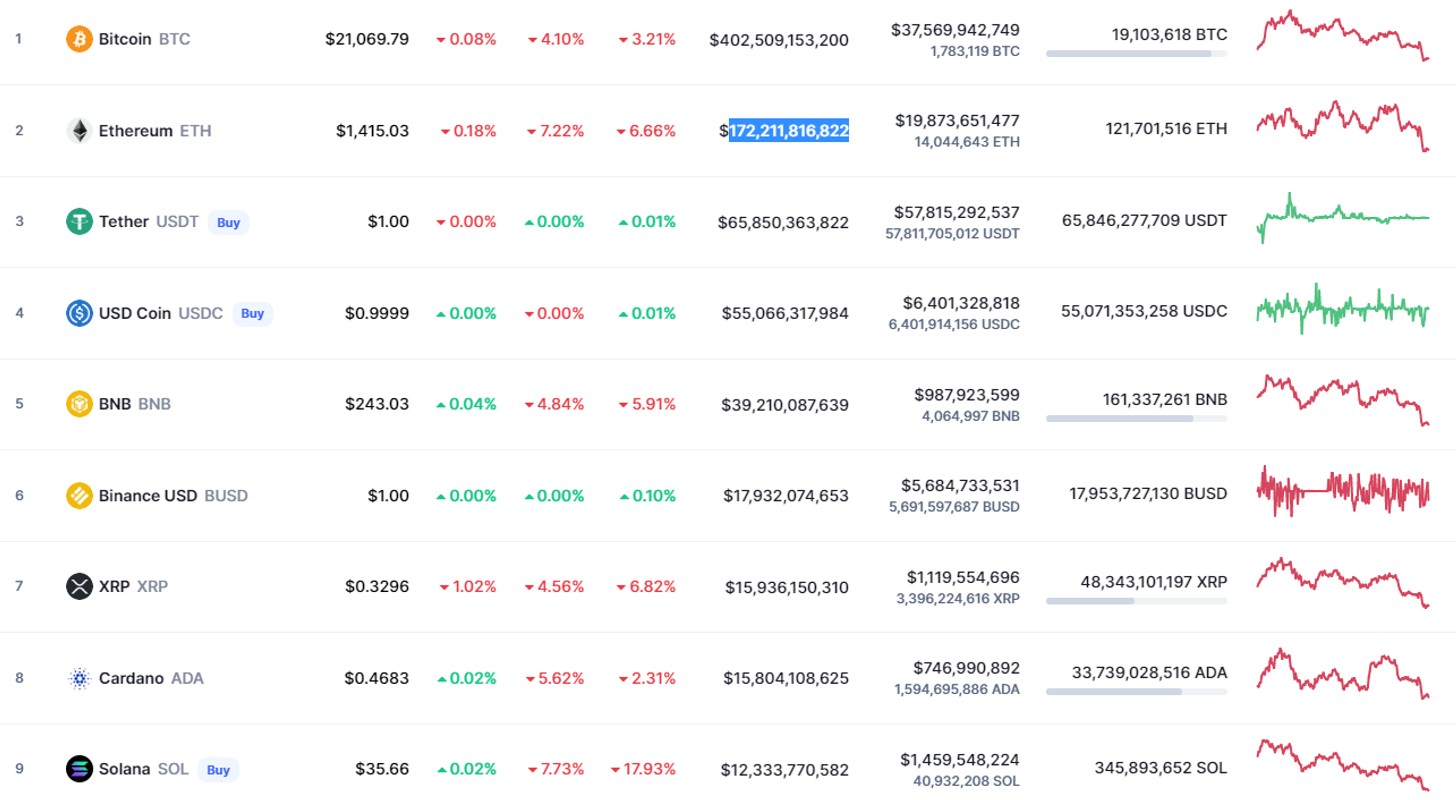
Task: Click XRP circulating supply progress bar
Action: coord(1136,600)
